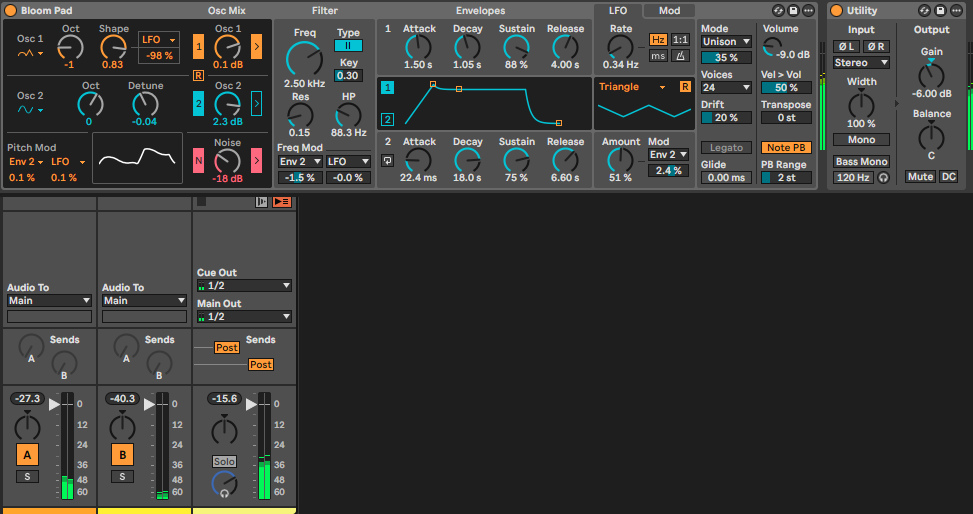Click Glide 0.00 ms field

pos(726,178)
